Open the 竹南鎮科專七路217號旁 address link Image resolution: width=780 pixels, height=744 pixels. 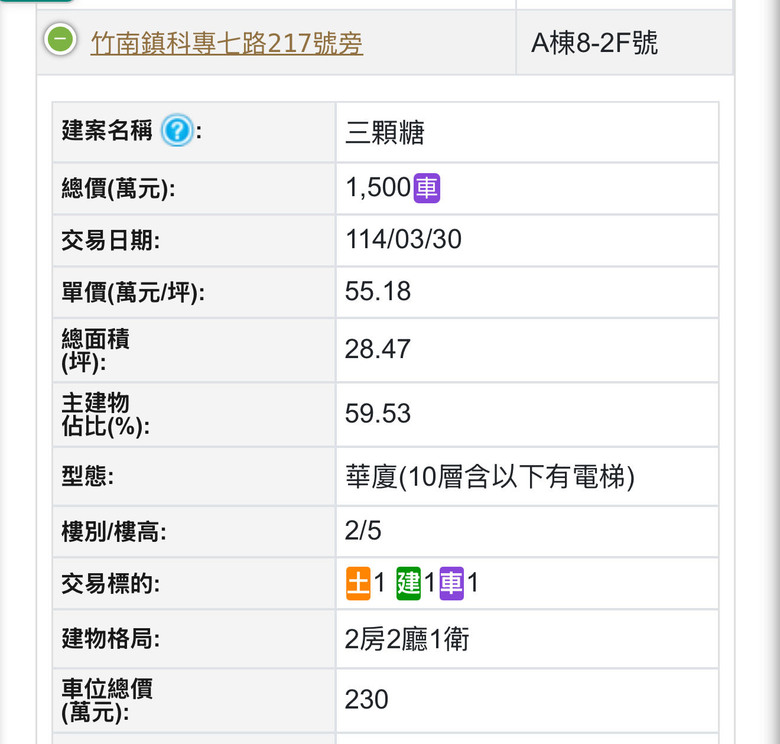point(226,43)
